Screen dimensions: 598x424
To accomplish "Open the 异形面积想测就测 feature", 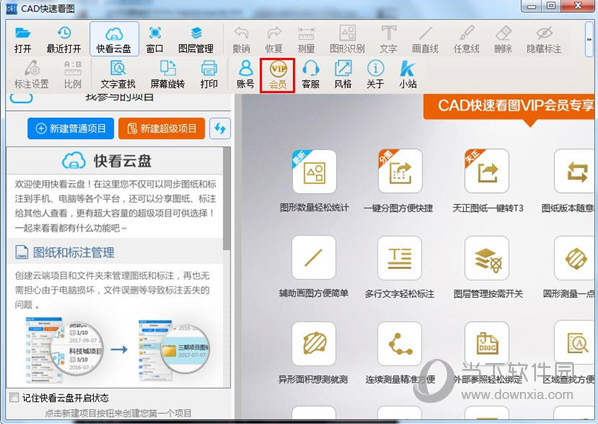I will [313, 343].
